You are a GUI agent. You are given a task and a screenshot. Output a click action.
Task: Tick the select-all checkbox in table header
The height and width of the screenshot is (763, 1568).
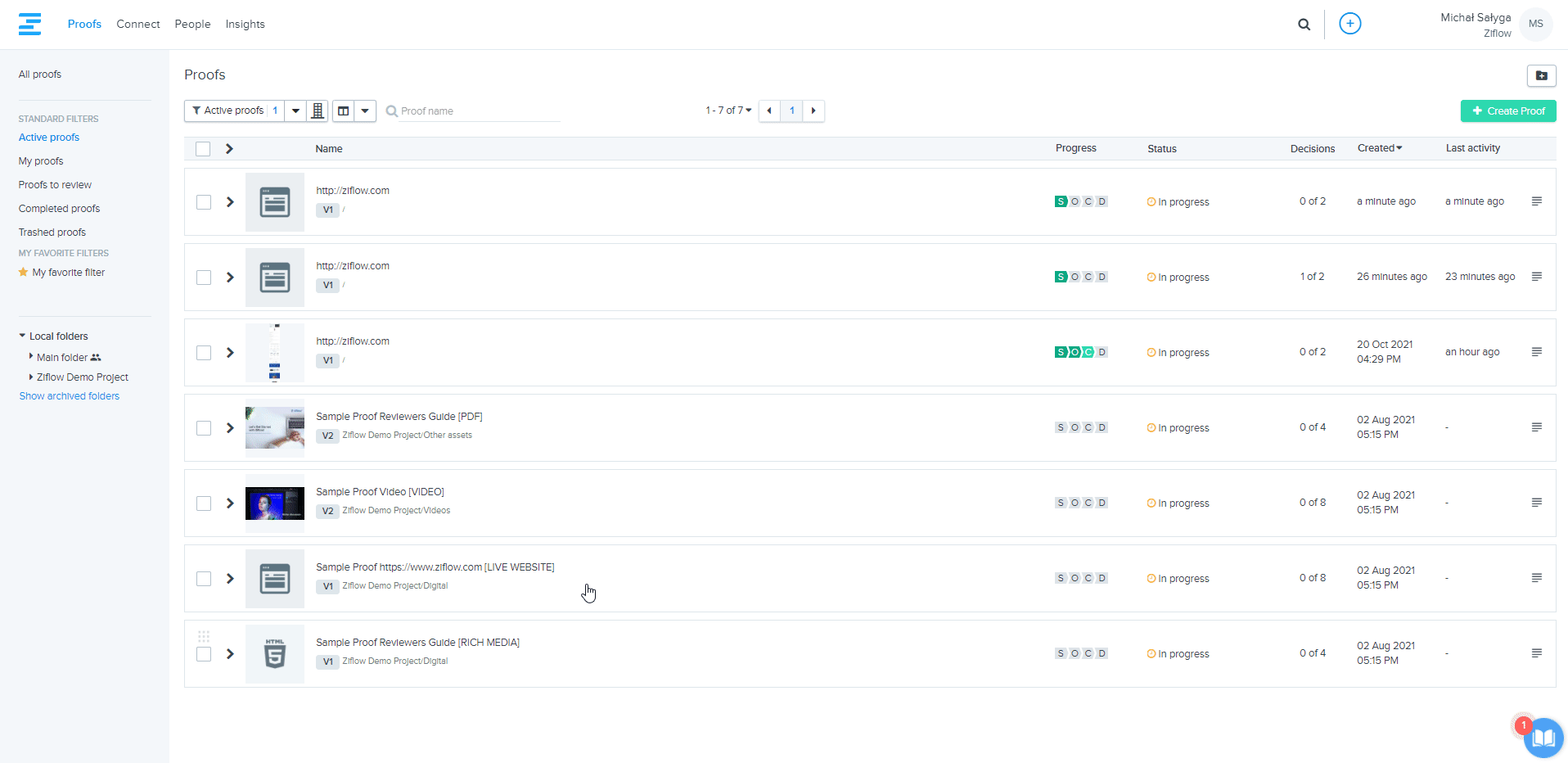pyautogui.click(x=203, y=149)
